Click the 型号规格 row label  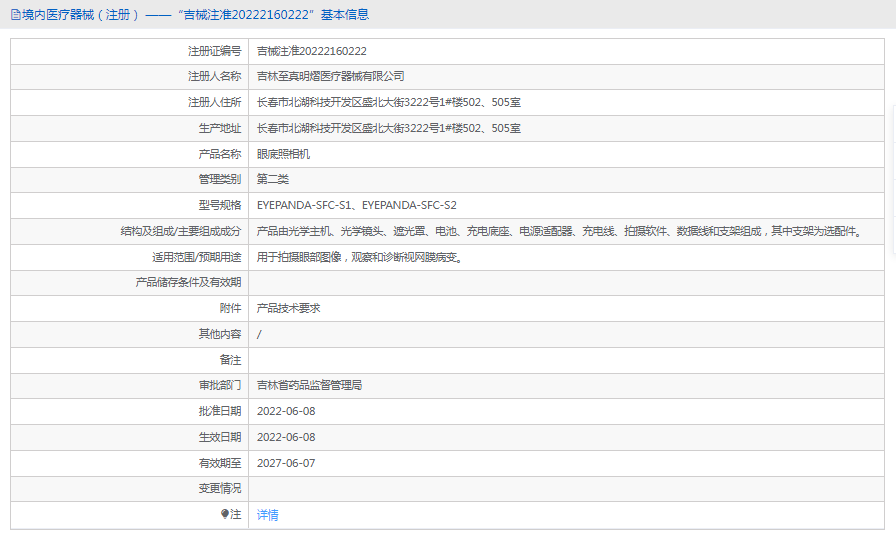click(220, 205)
